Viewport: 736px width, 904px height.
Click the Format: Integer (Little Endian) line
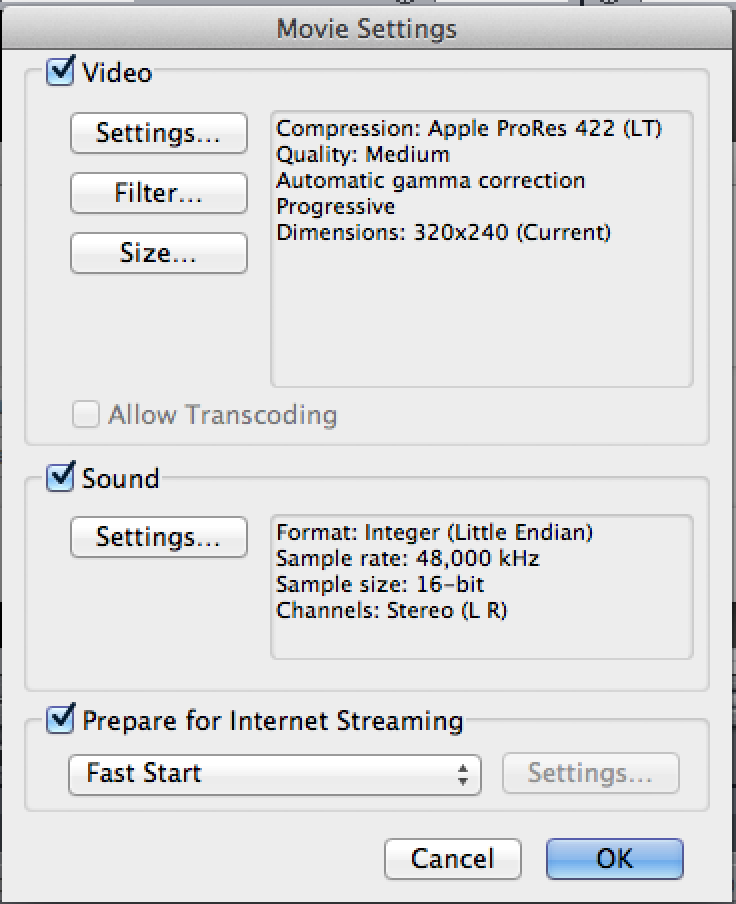tap(434, 532)
